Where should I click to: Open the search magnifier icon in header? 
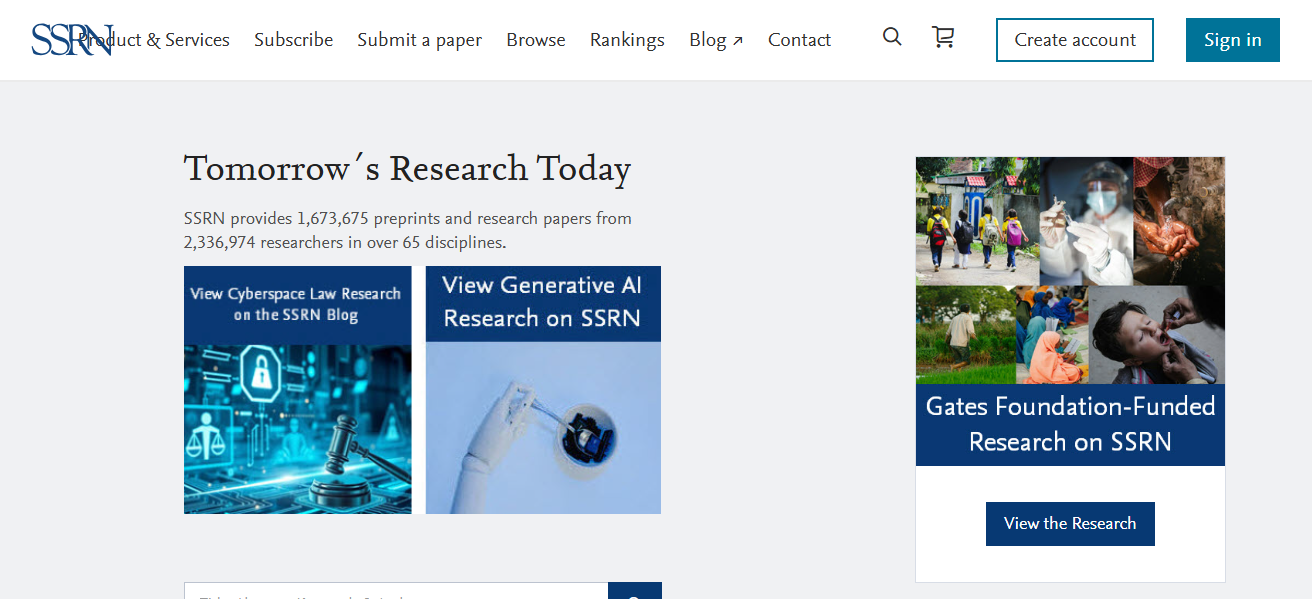pos(892,37)
